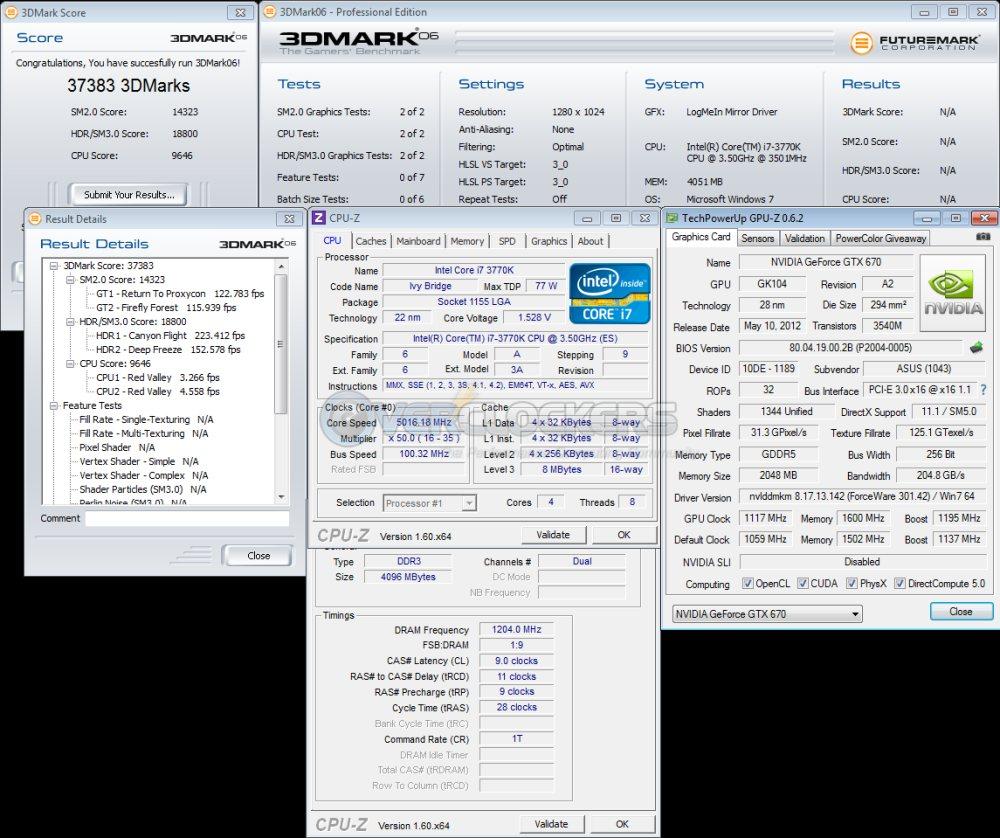Screen dimensions: 1000x838
Task: Click OK in the front CPU-Z window
Action: [x=624, y=534]
